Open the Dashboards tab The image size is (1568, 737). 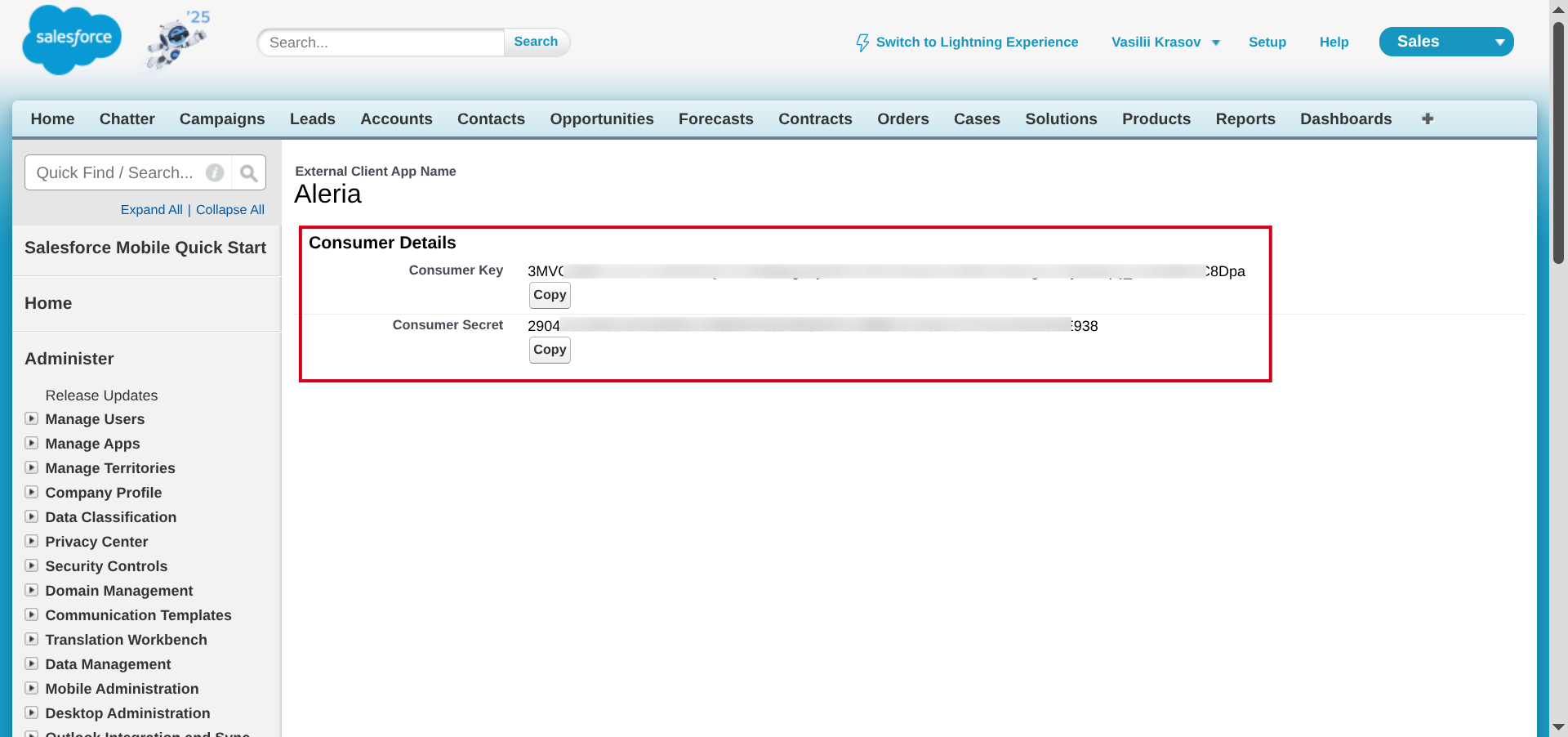[1346, 118]
